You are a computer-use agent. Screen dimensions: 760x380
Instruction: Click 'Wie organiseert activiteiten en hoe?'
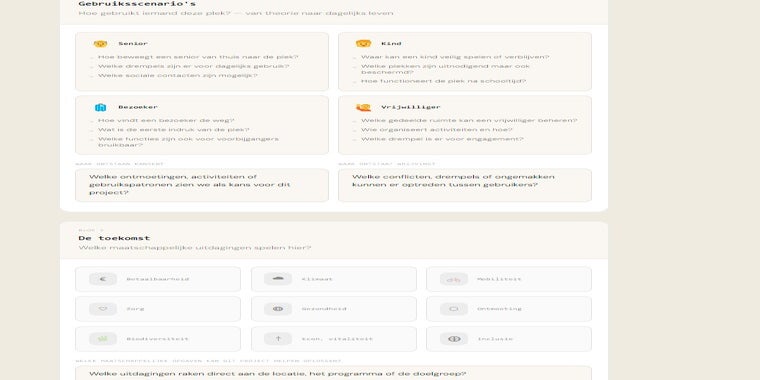[437, 130]
